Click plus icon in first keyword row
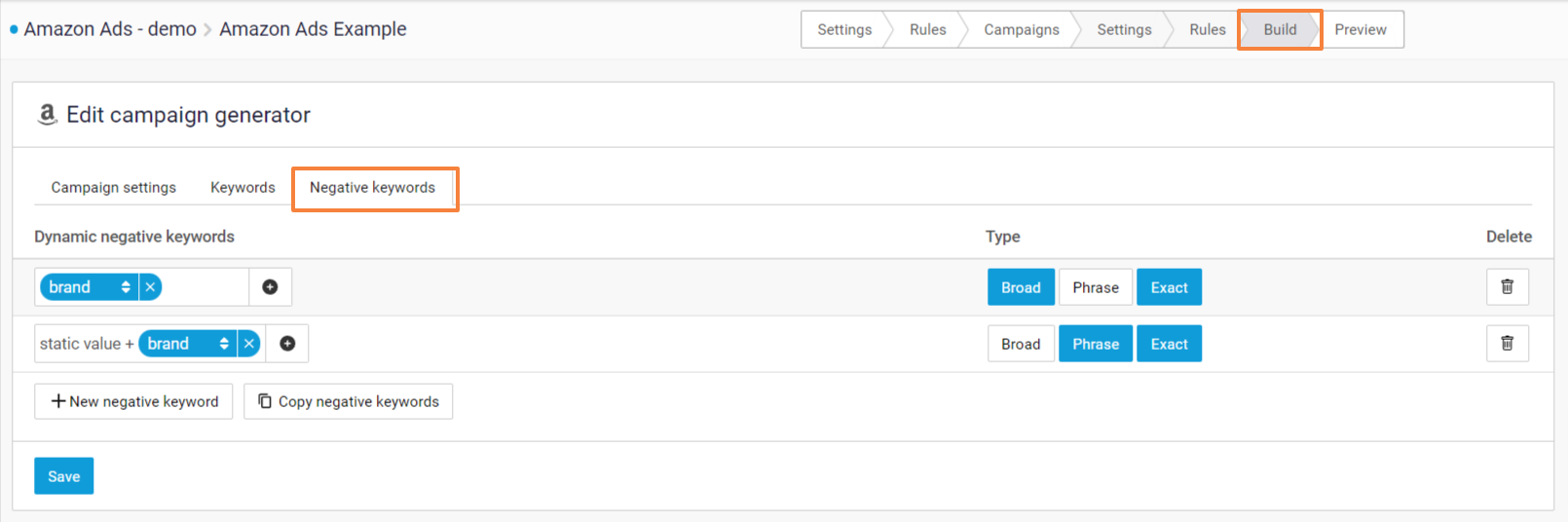The width and height of the screenshot is (1568, 522). point(270,287)
